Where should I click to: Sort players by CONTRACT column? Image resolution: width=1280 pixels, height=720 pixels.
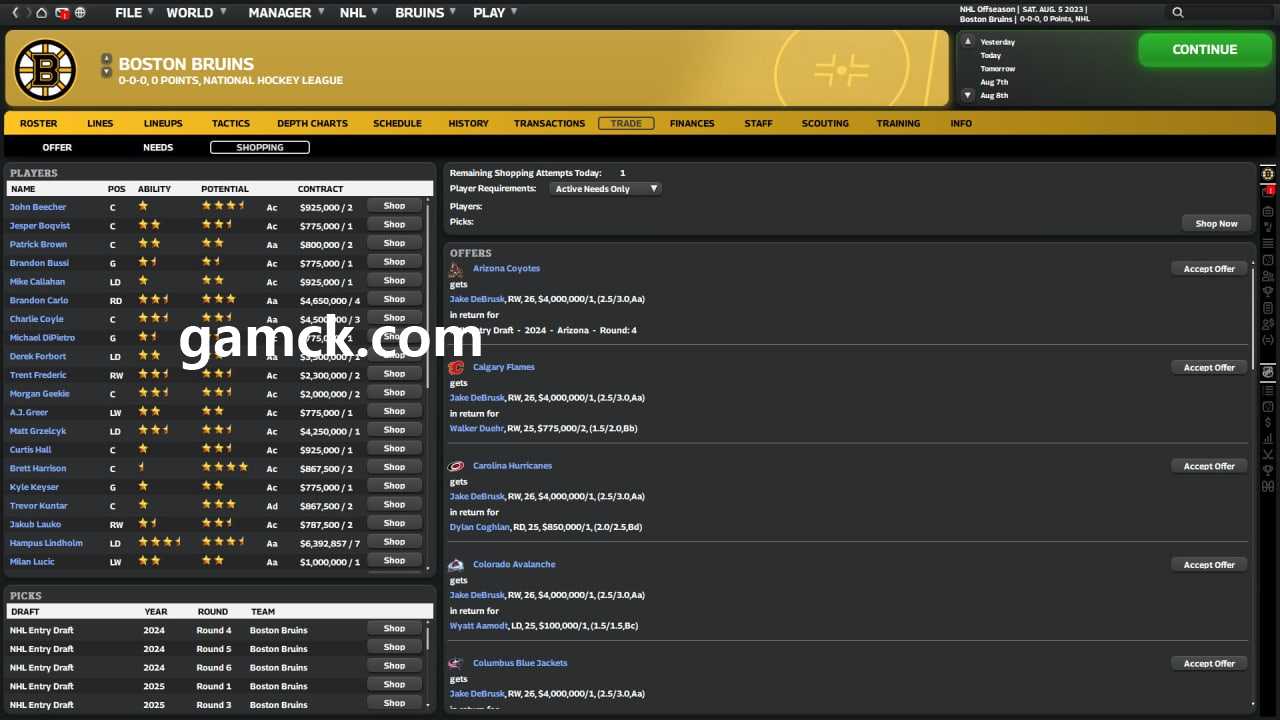point(320,188)
